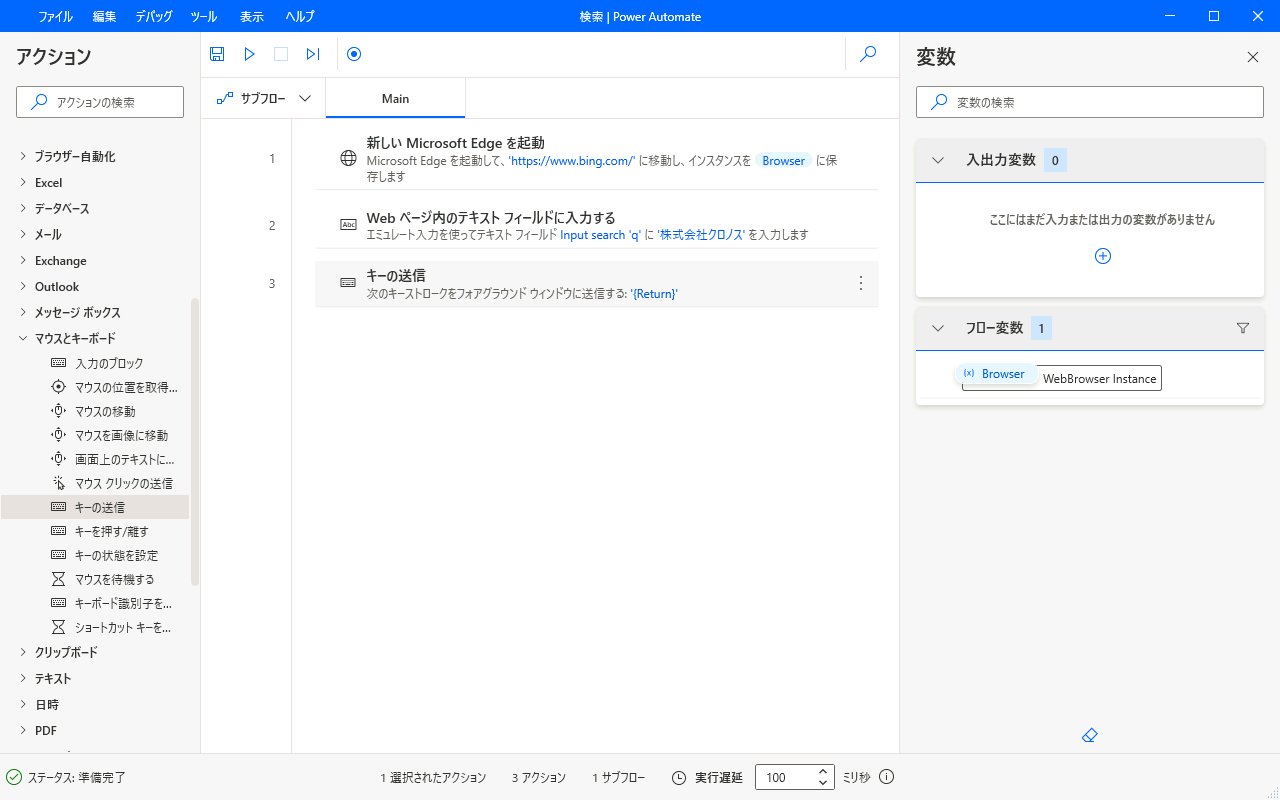Open flow search magnifier icon

coord(868,54)
